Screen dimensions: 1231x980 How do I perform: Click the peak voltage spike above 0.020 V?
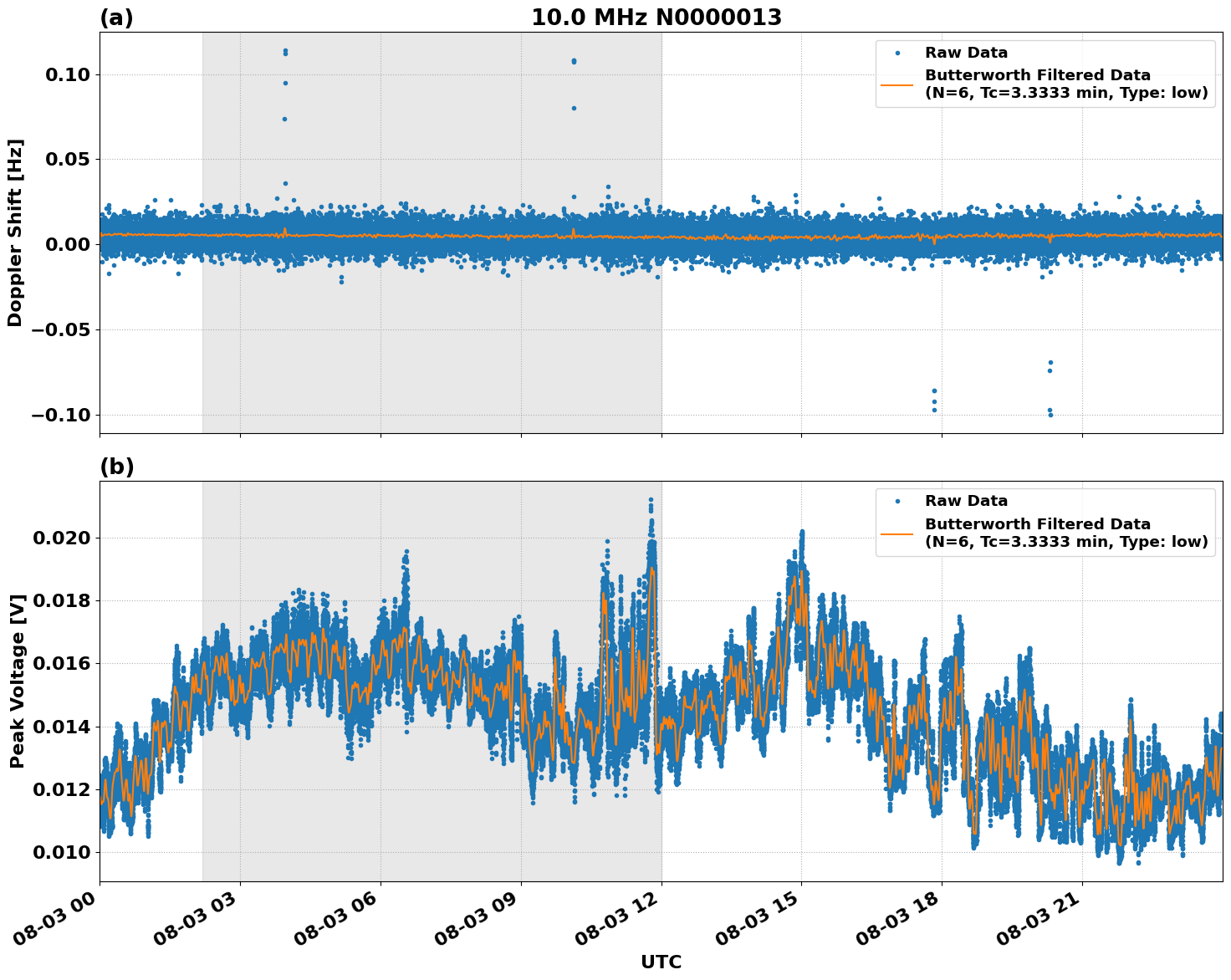651,500
